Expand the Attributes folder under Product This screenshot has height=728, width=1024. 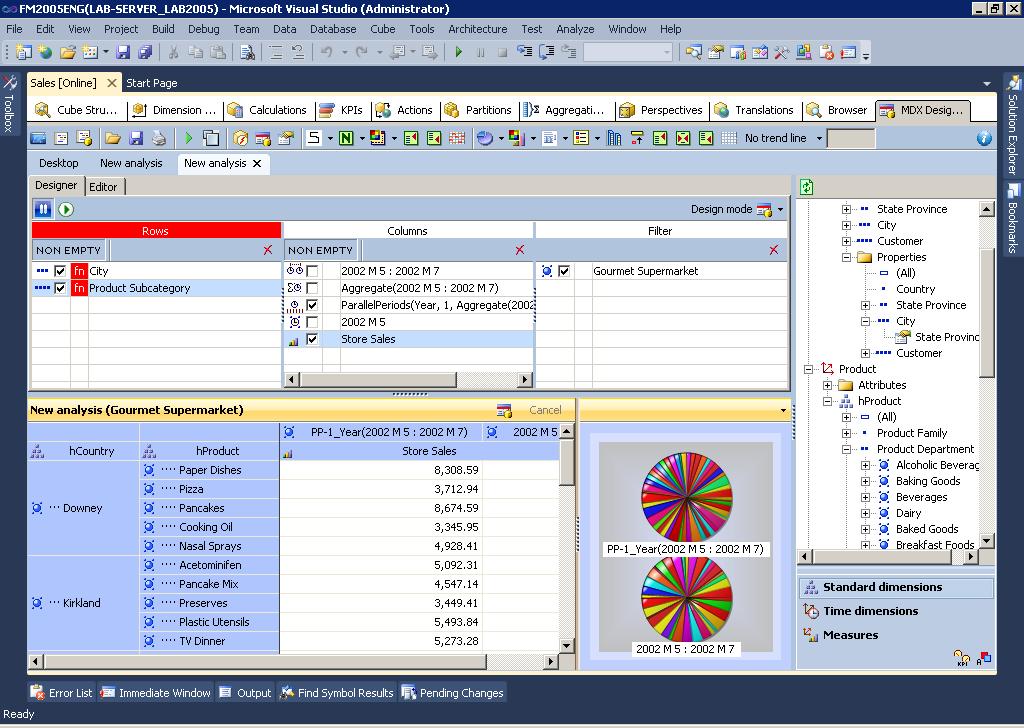827,385
